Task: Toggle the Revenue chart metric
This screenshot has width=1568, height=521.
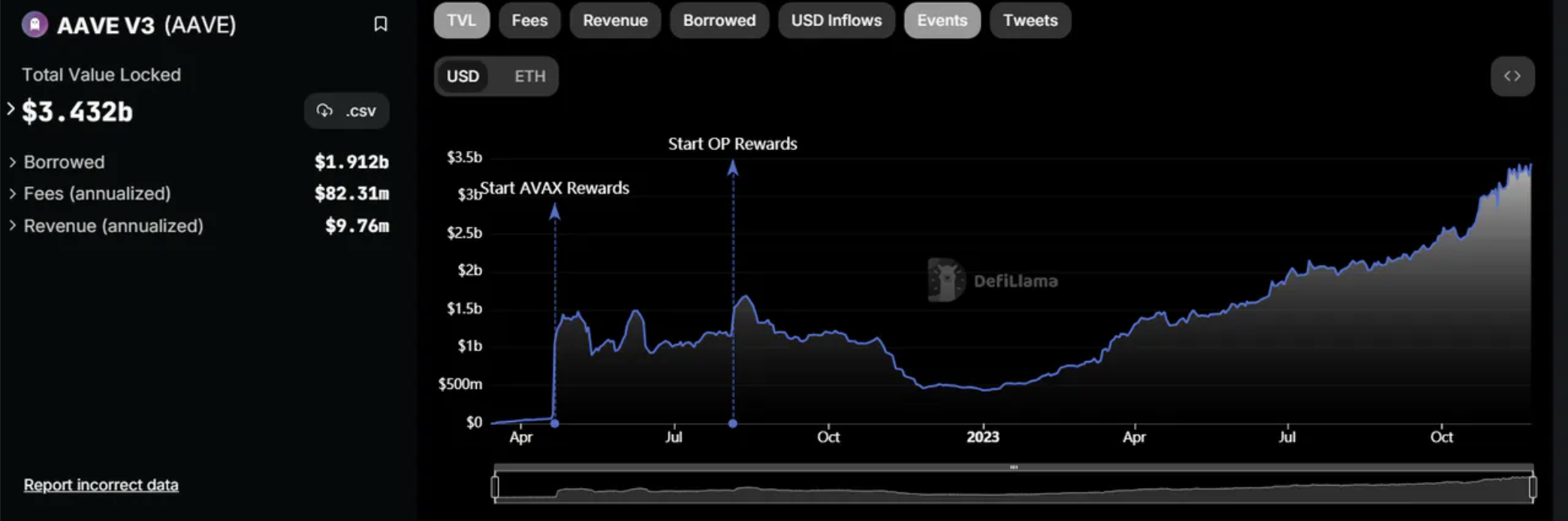Action: point(615,20)
